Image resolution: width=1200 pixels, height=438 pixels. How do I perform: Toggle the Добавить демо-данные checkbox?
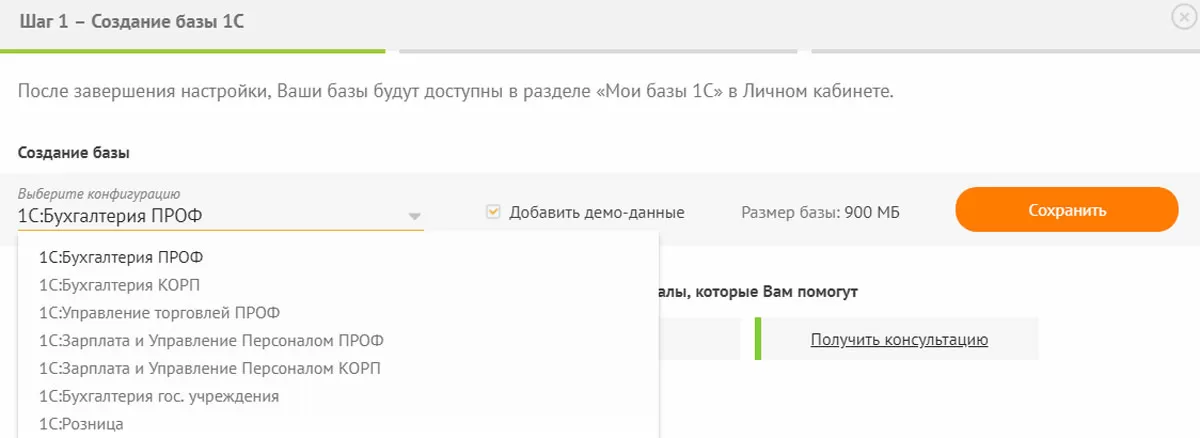493,212
